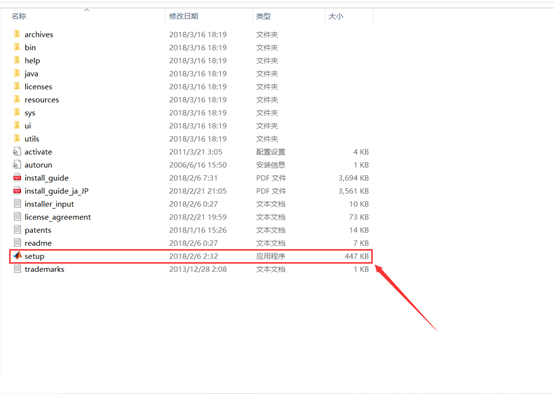Image resolution: width=554 pixels, height=394 pixels.
Task: Click the autorun setup info icon
Action: [x=17, y=165]
